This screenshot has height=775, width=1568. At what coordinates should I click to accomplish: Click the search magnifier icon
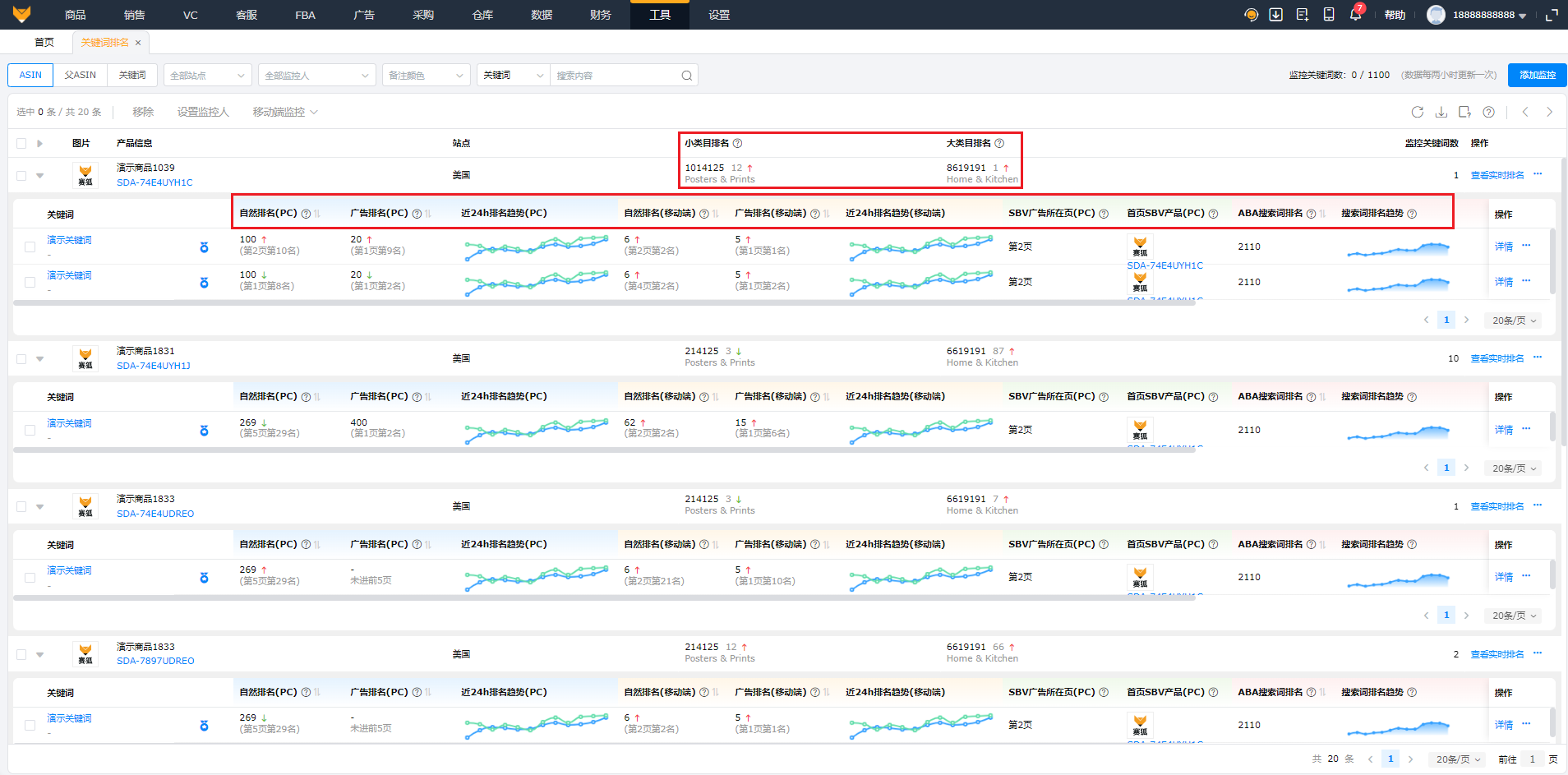tap(686, 76)
